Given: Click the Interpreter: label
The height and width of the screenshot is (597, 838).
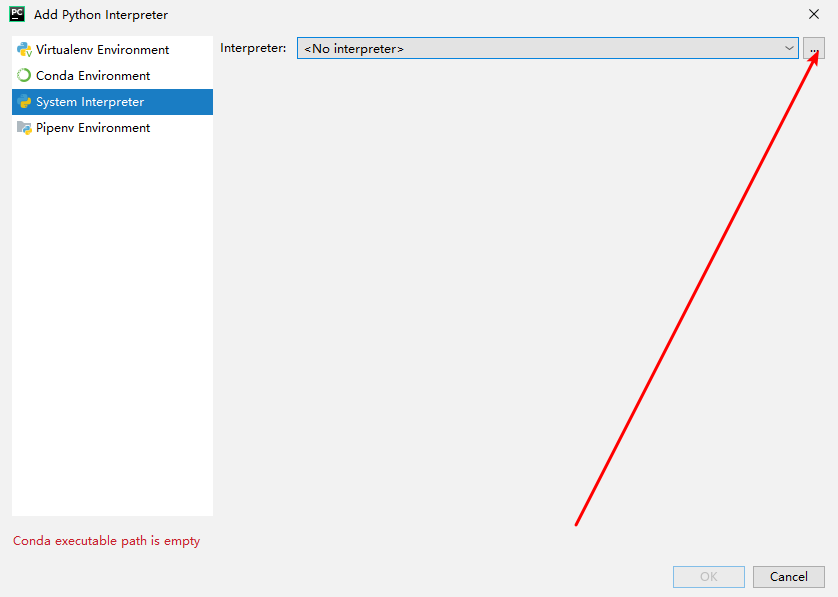Looking at the screenshot, I should point(253,48).
